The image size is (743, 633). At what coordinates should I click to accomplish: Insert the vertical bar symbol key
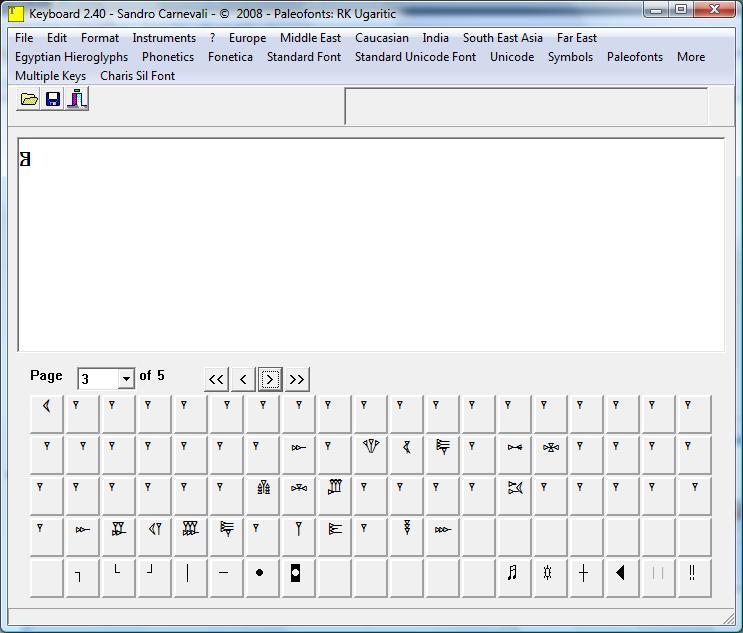click(190, 578)
